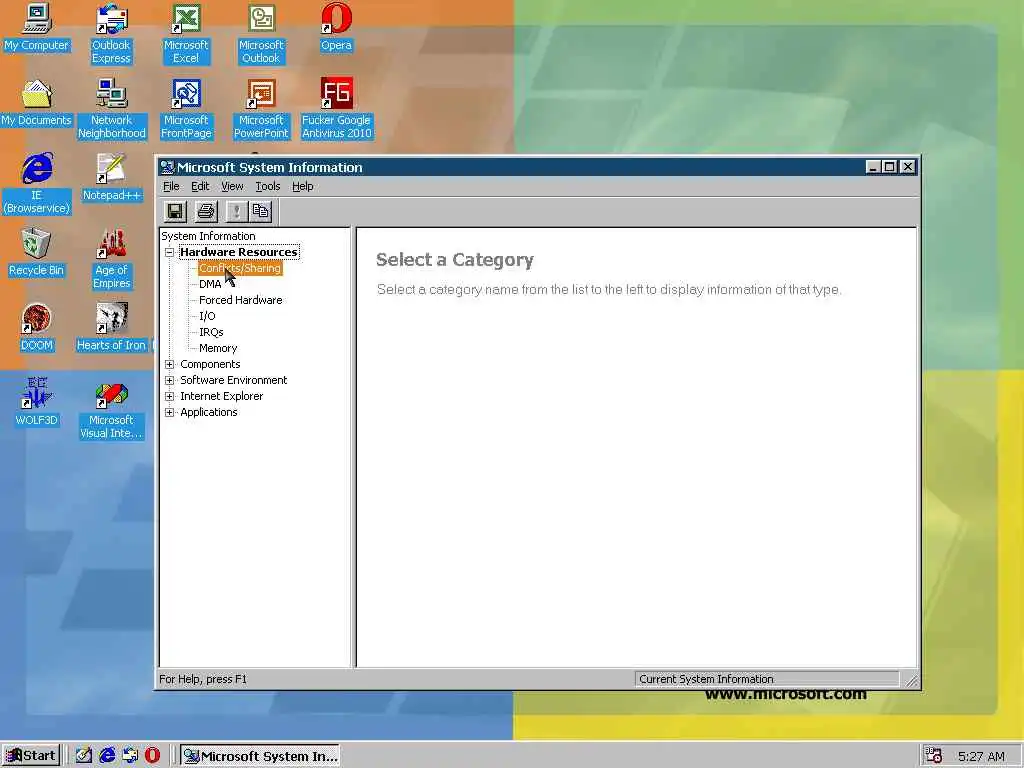The height and width of the screenshot is (768, 1024).
Task: Click the Start button
Action: (31, 756)
